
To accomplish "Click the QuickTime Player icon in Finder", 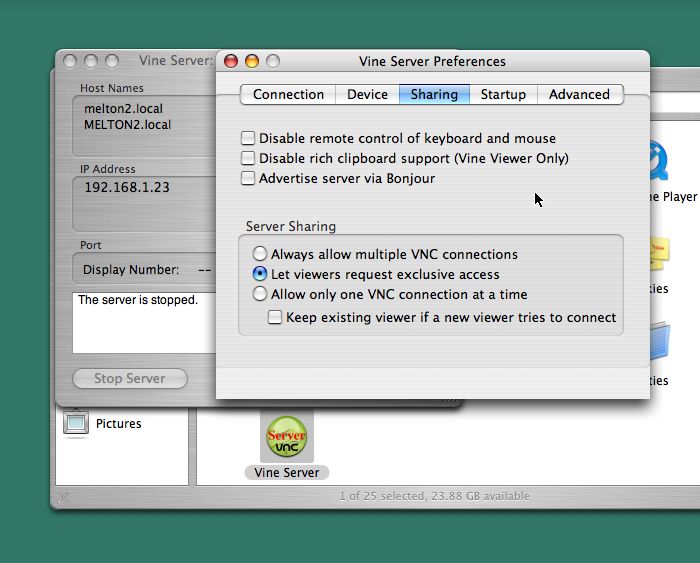I will (659, 161).
